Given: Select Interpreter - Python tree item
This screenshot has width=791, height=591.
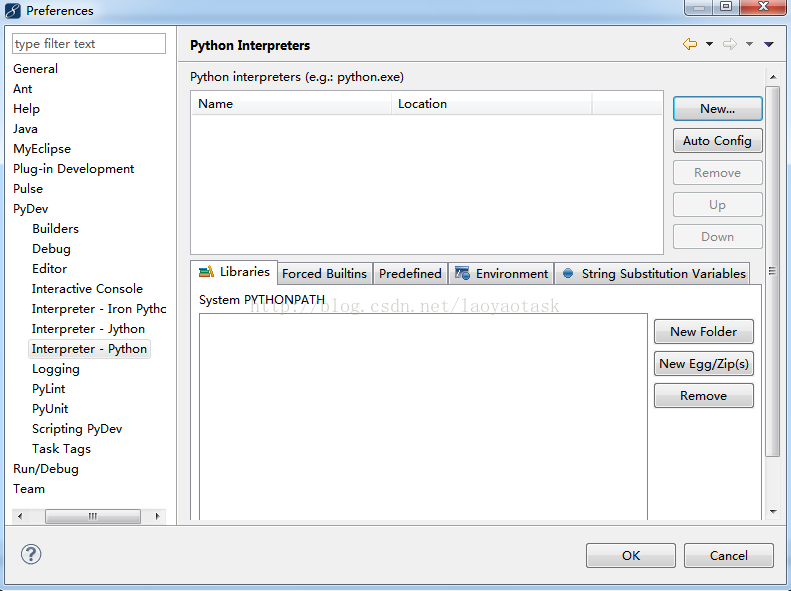Looking at the screenshot, I should pyautogui.click(x=89, y=349).
